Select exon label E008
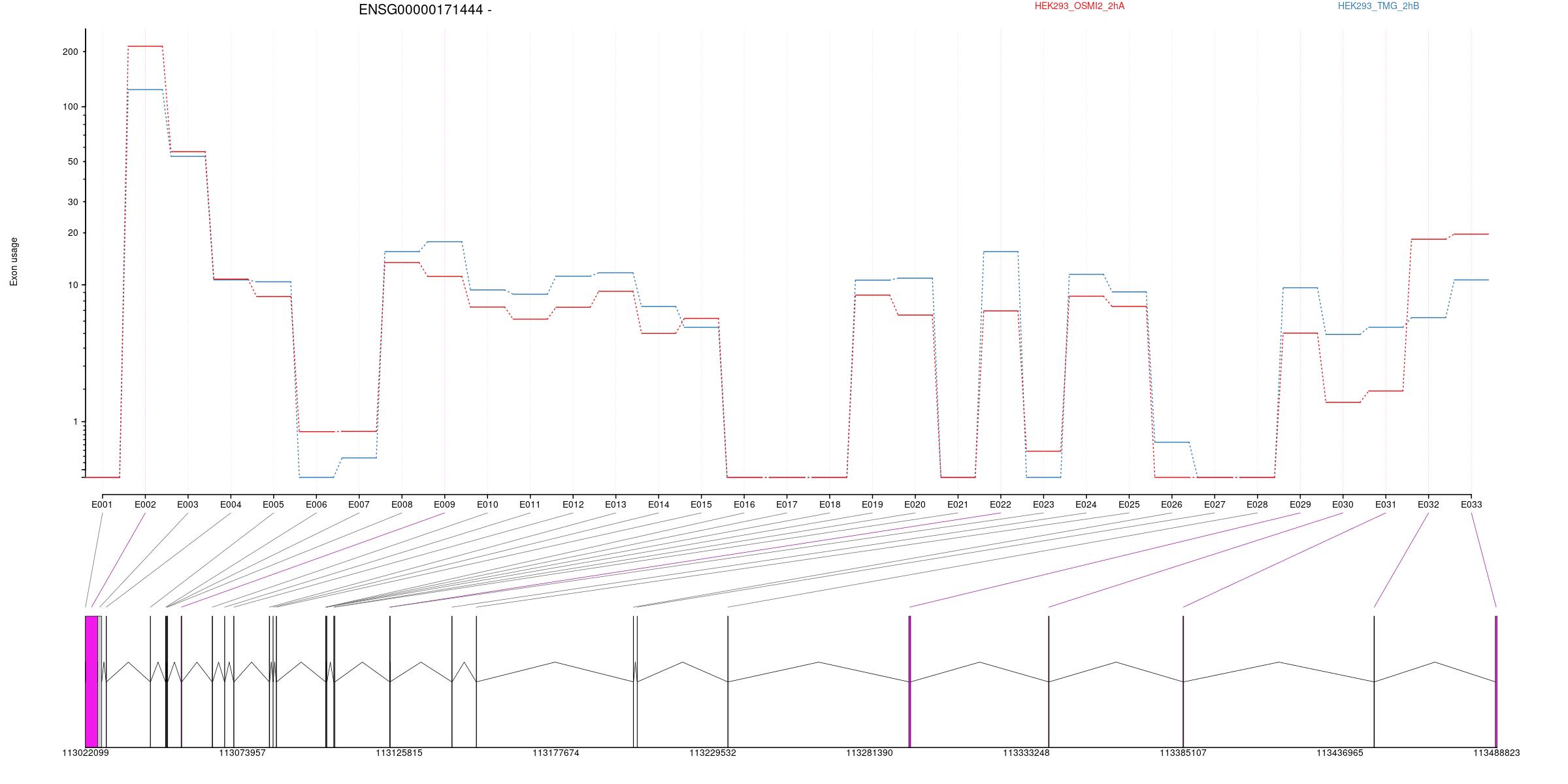 coord(402,504)
